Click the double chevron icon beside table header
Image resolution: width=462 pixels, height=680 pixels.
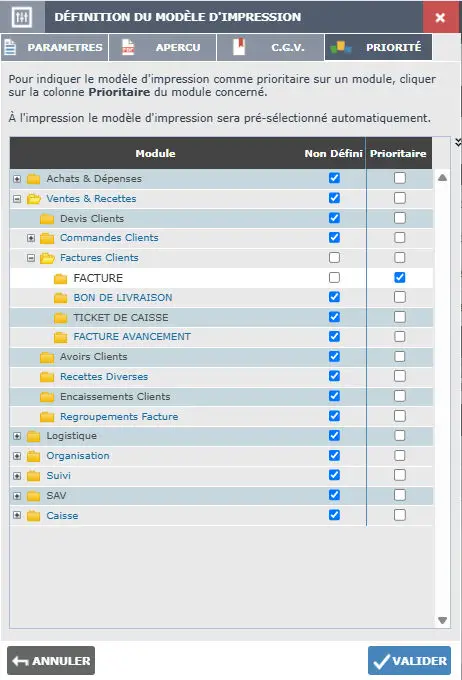458,142
